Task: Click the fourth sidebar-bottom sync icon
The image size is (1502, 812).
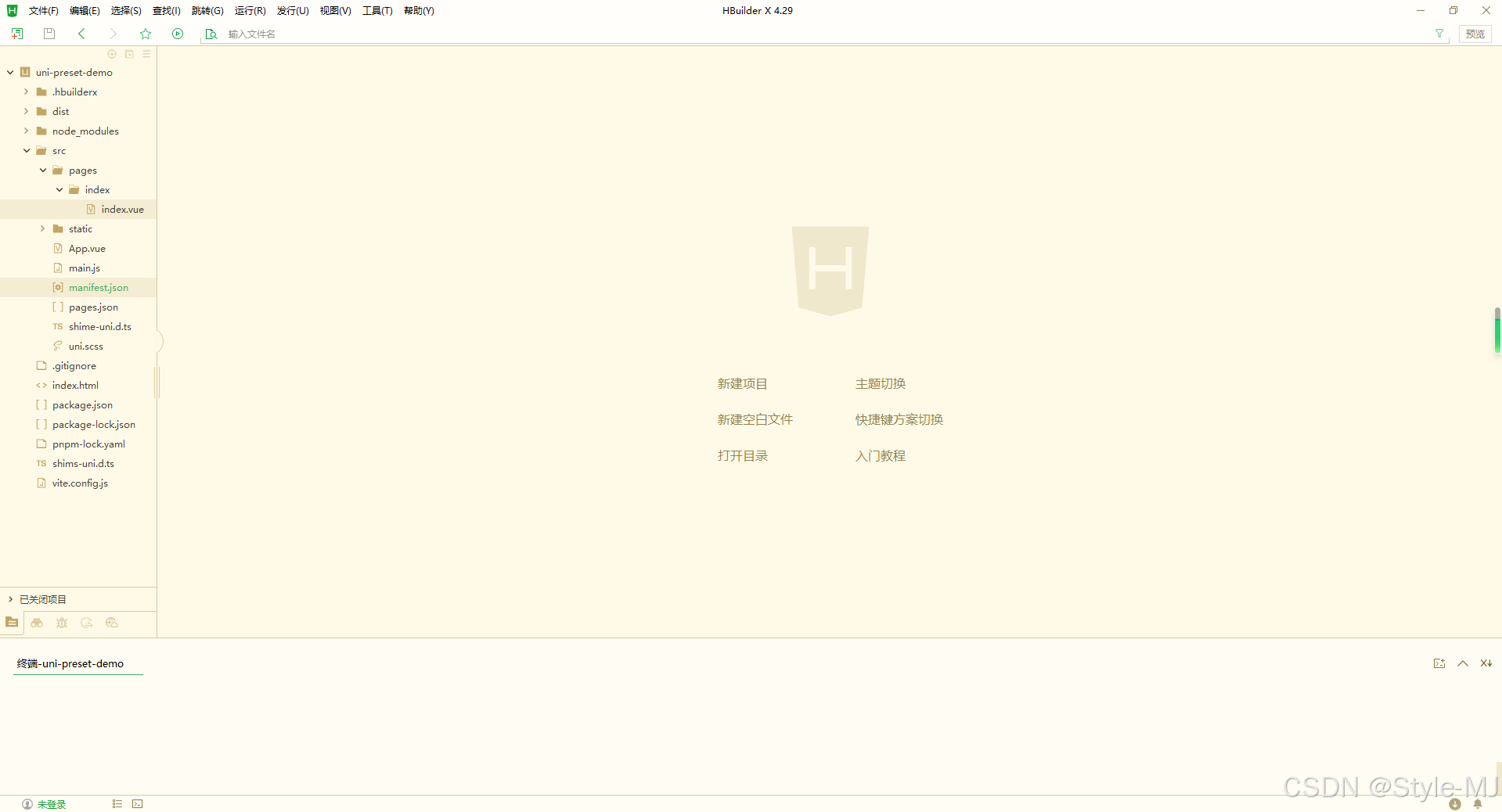Action: pyautogui.click(x=87, y=623)
